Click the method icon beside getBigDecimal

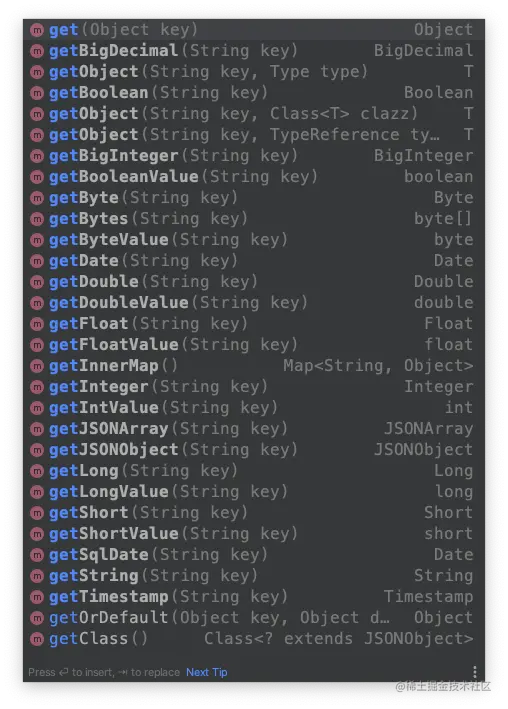[x=37, y=51]
